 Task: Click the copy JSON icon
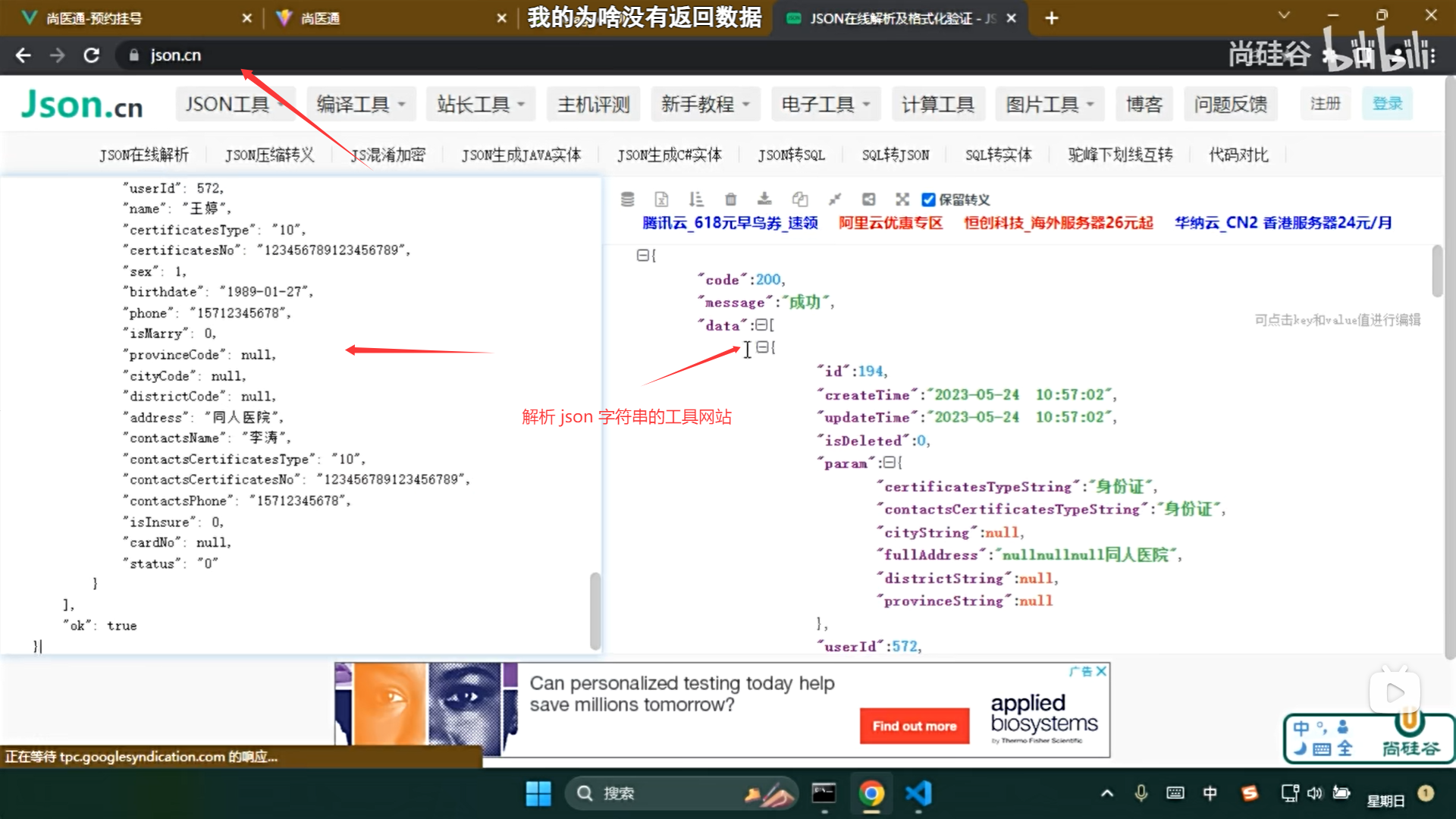coord(799,199)
